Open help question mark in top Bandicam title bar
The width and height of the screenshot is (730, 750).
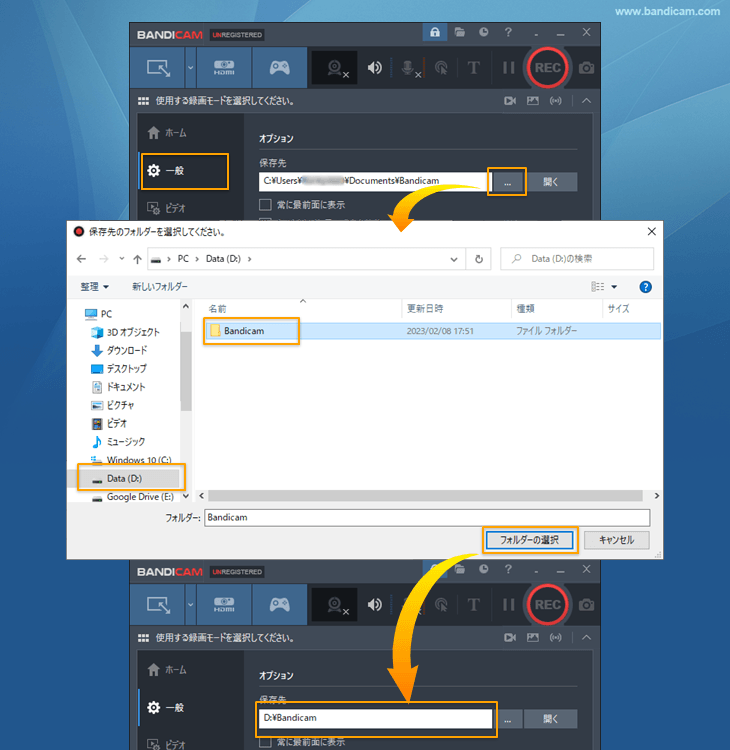[x=508, y=33]
